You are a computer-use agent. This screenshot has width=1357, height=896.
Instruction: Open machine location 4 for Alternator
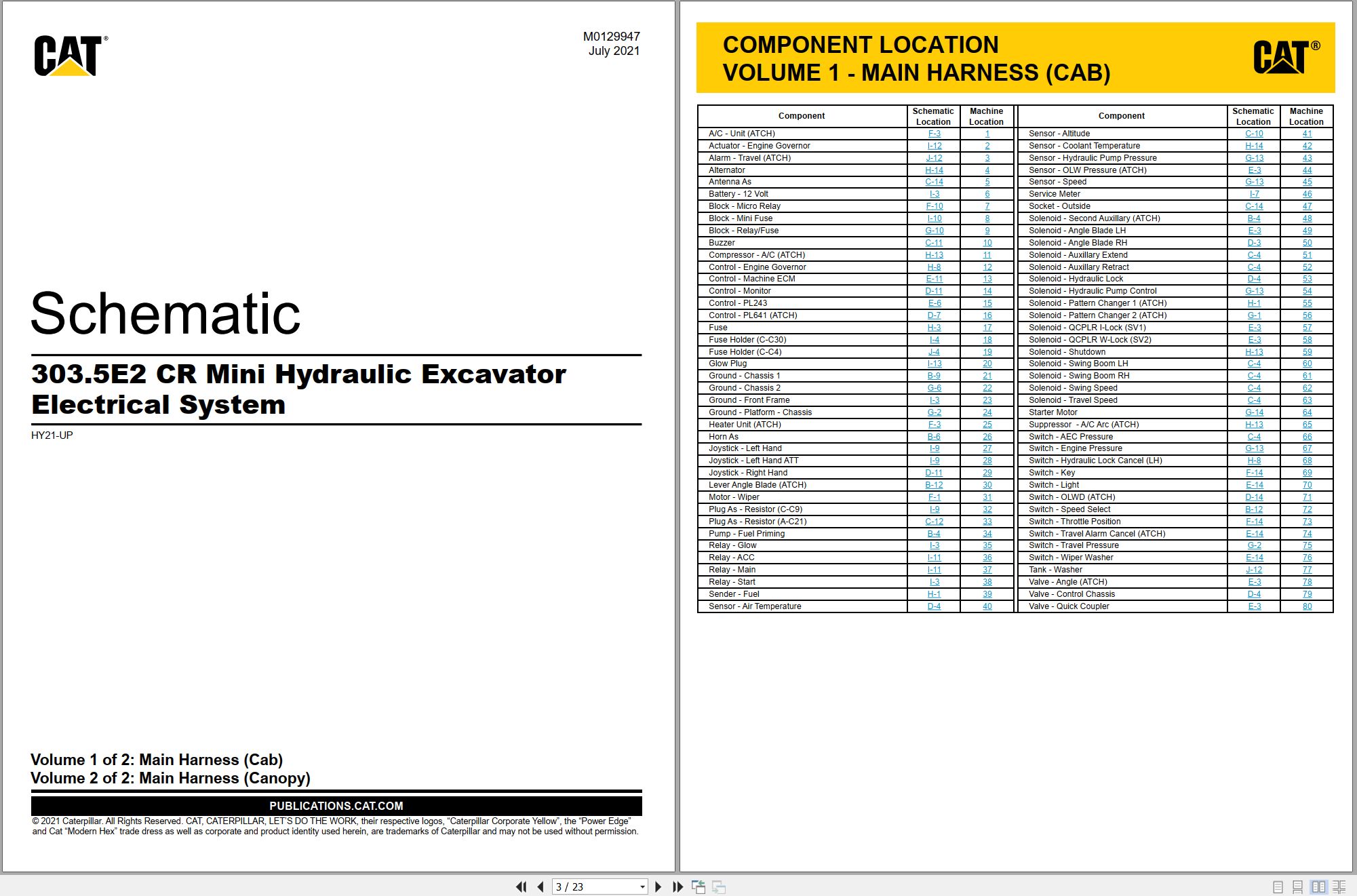point(987,170)
